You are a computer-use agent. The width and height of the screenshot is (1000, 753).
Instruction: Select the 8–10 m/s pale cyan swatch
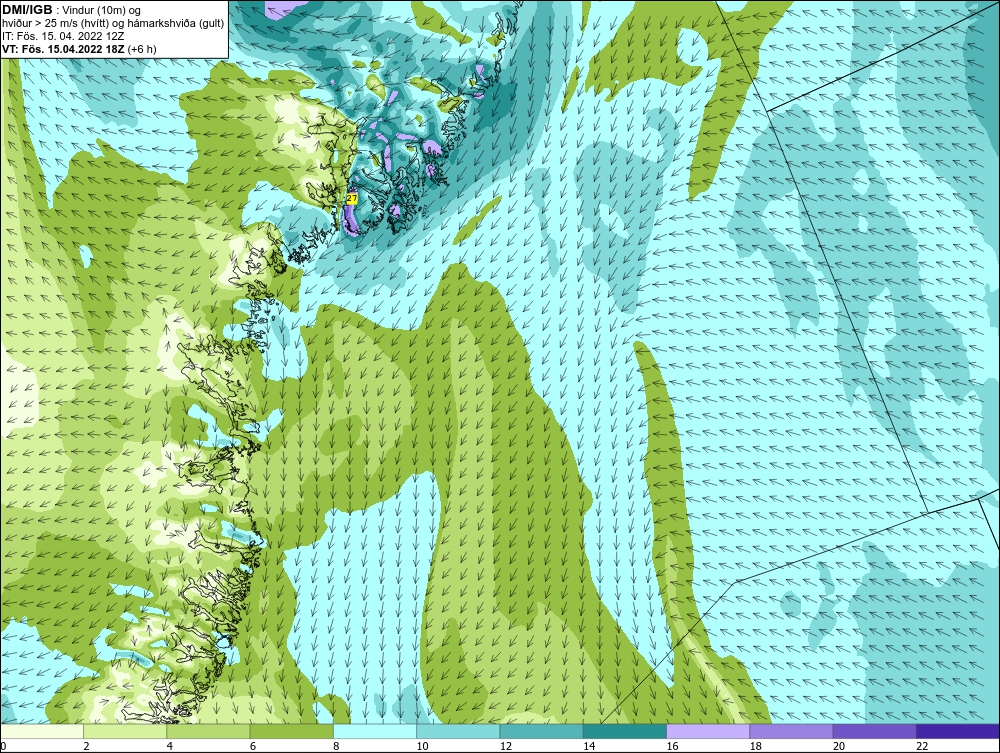point(375,731)
